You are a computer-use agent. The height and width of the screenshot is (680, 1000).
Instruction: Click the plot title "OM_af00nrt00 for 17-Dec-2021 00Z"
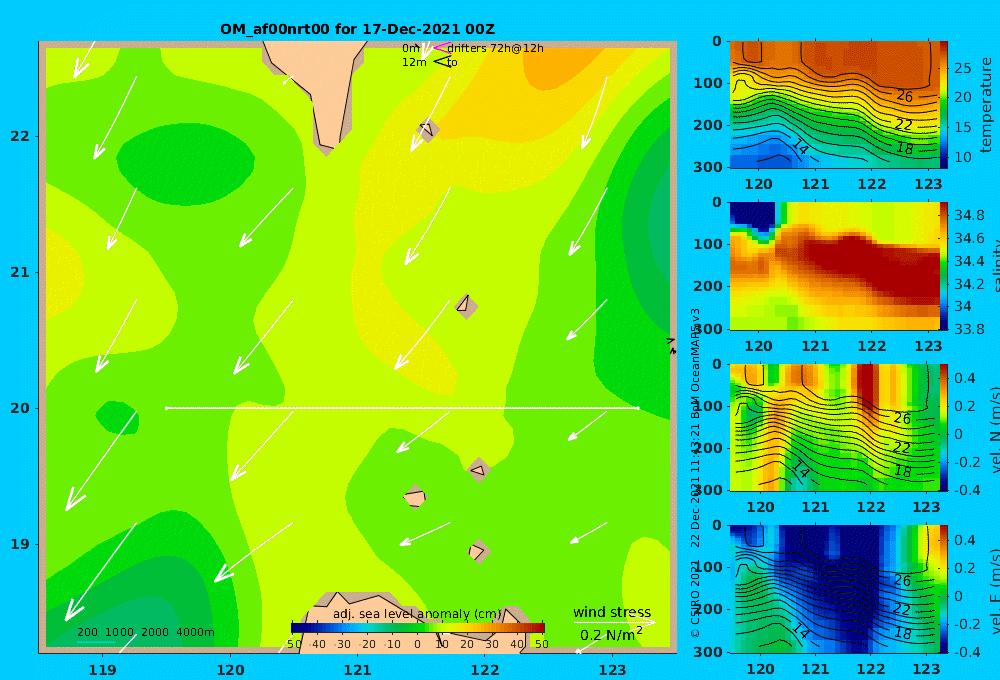(x=357, y=29)
